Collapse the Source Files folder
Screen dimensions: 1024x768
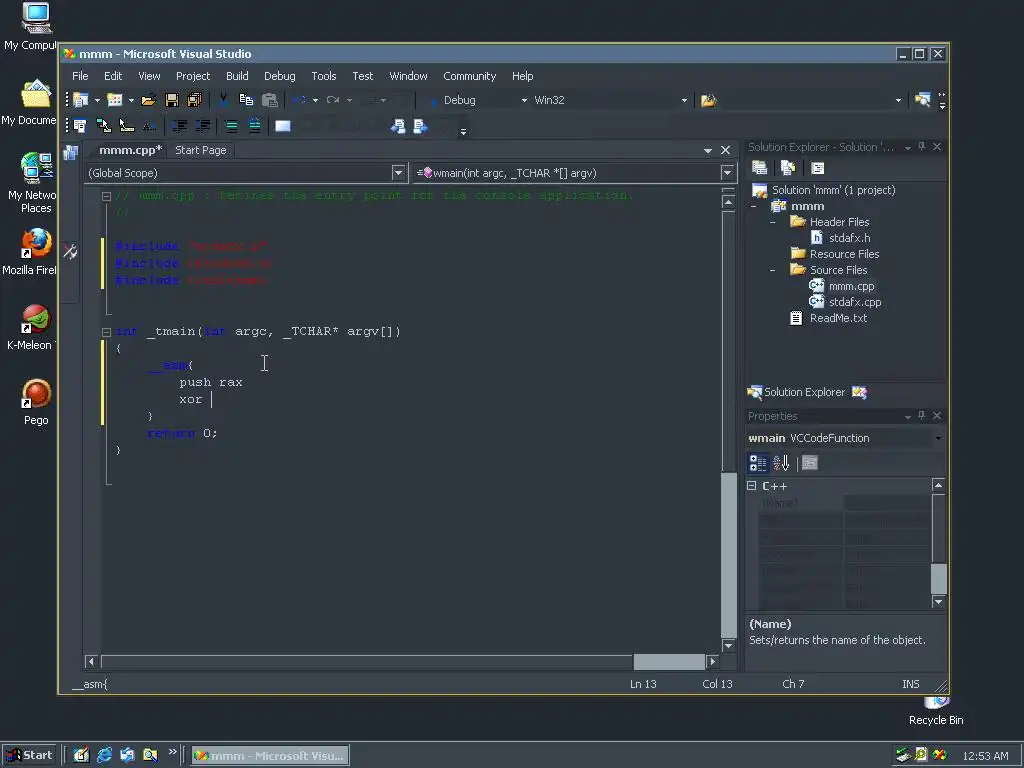(773, 270)
